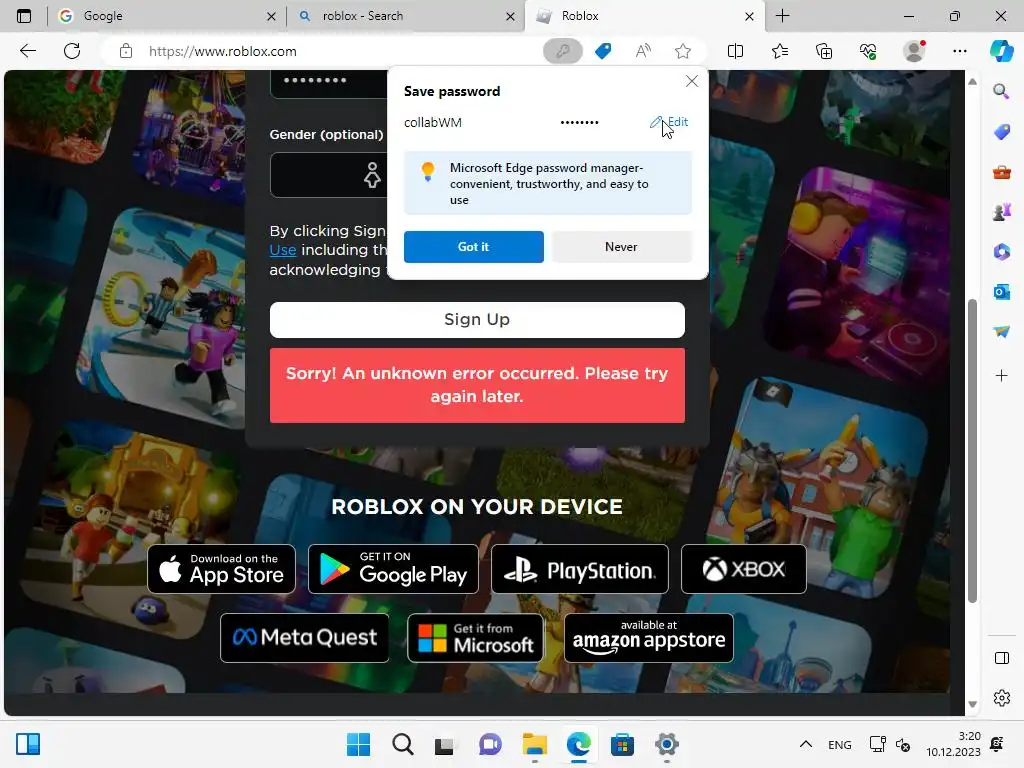Viewport: 1024px width, 768px height.
Task: Open the password key icon in address bar
Action: (562, 51)
